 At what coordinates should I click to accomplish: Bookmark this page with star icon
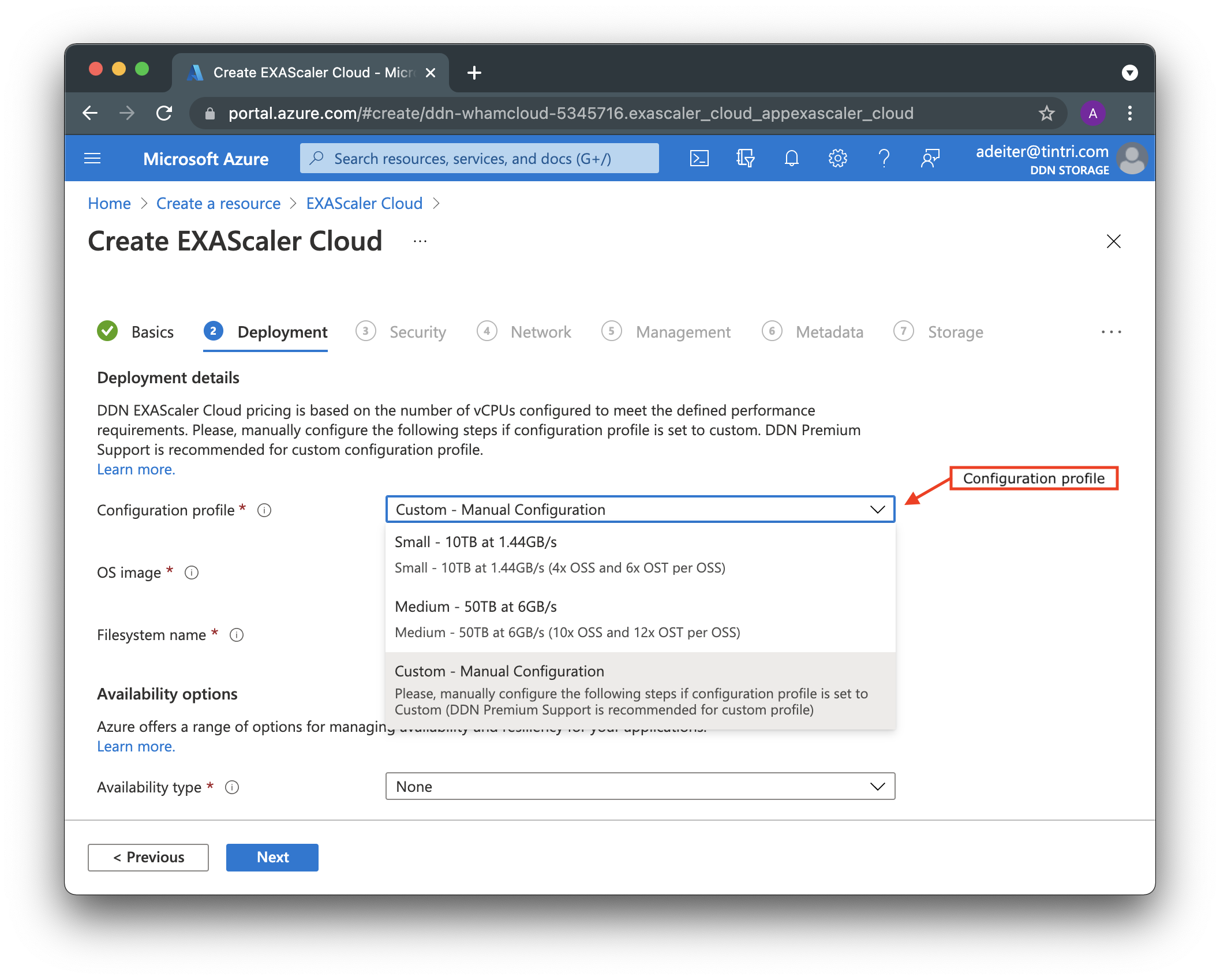tap(1046, 113)
